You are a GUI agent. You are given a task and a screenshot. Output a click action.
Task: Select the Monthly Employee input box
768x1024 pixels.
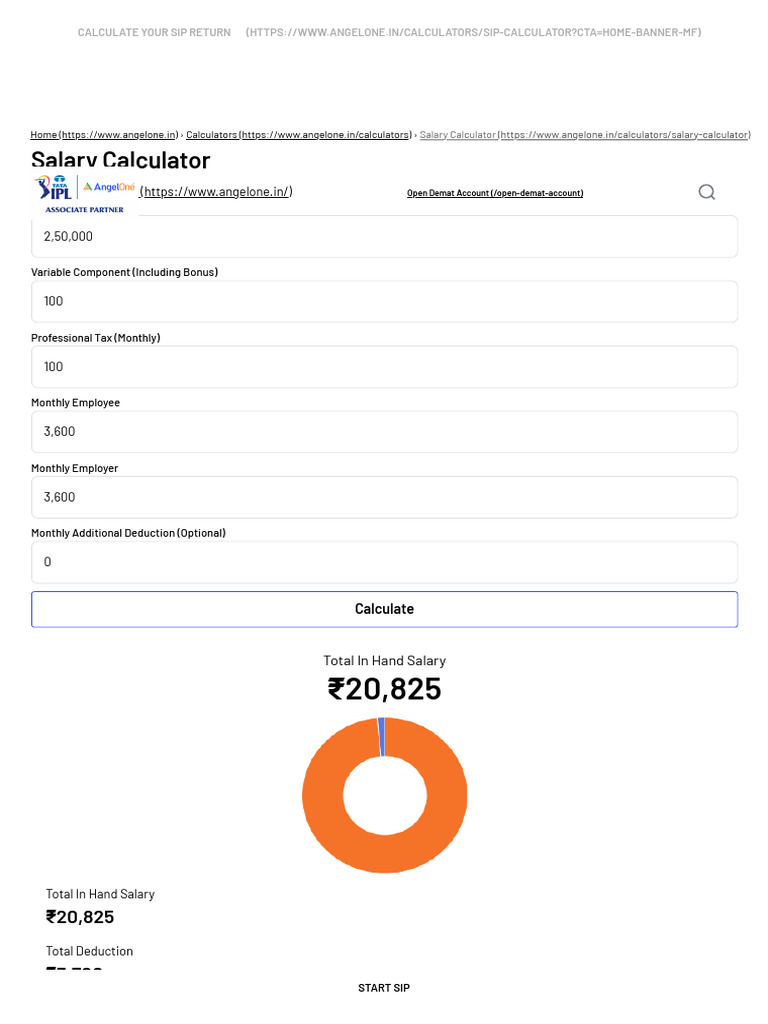point(384,432)
